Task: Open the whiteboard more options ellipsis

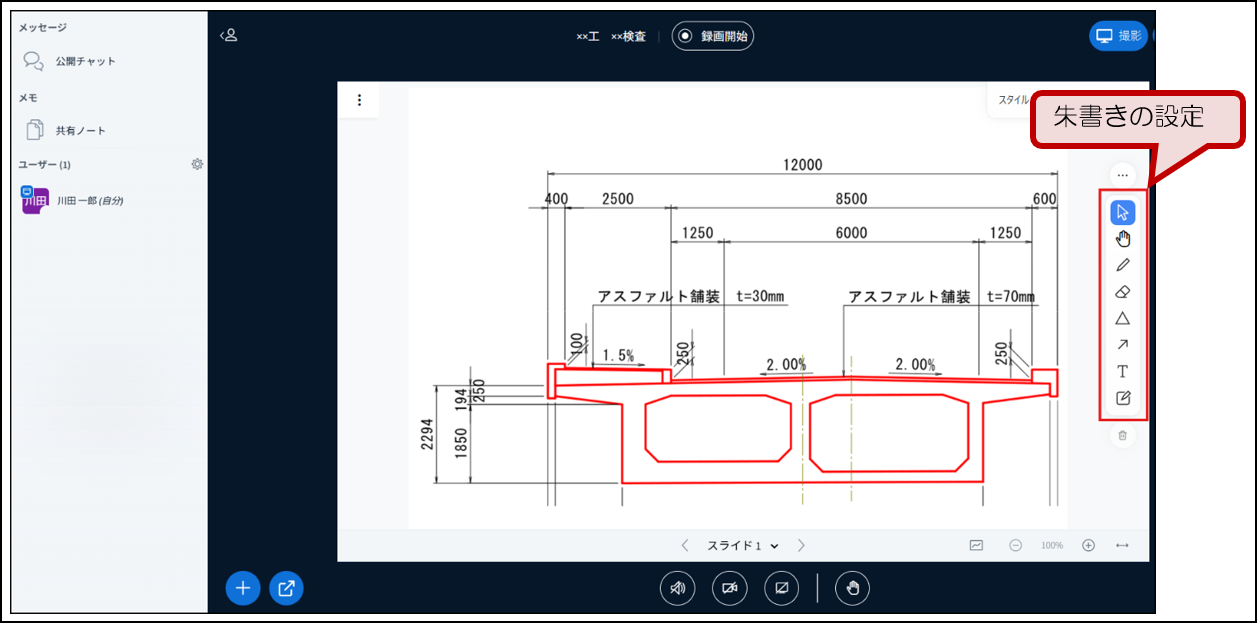Action: [1122, 175]
